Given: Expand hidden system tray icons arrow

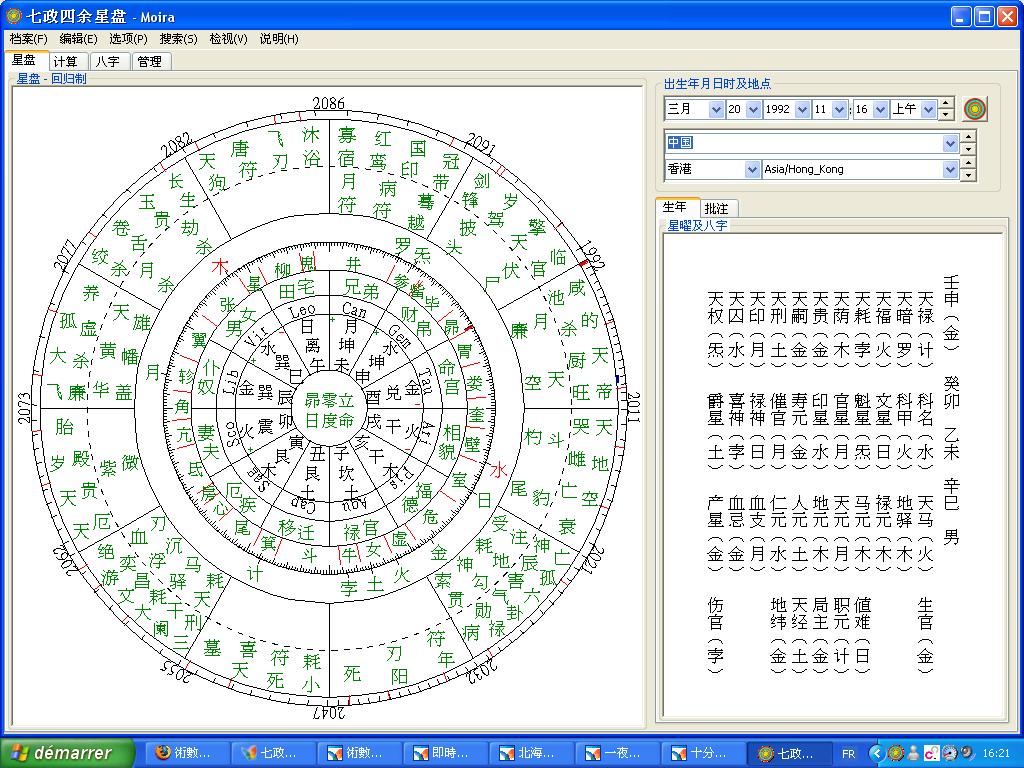Looking at the screenshot, I should point(877,753).
